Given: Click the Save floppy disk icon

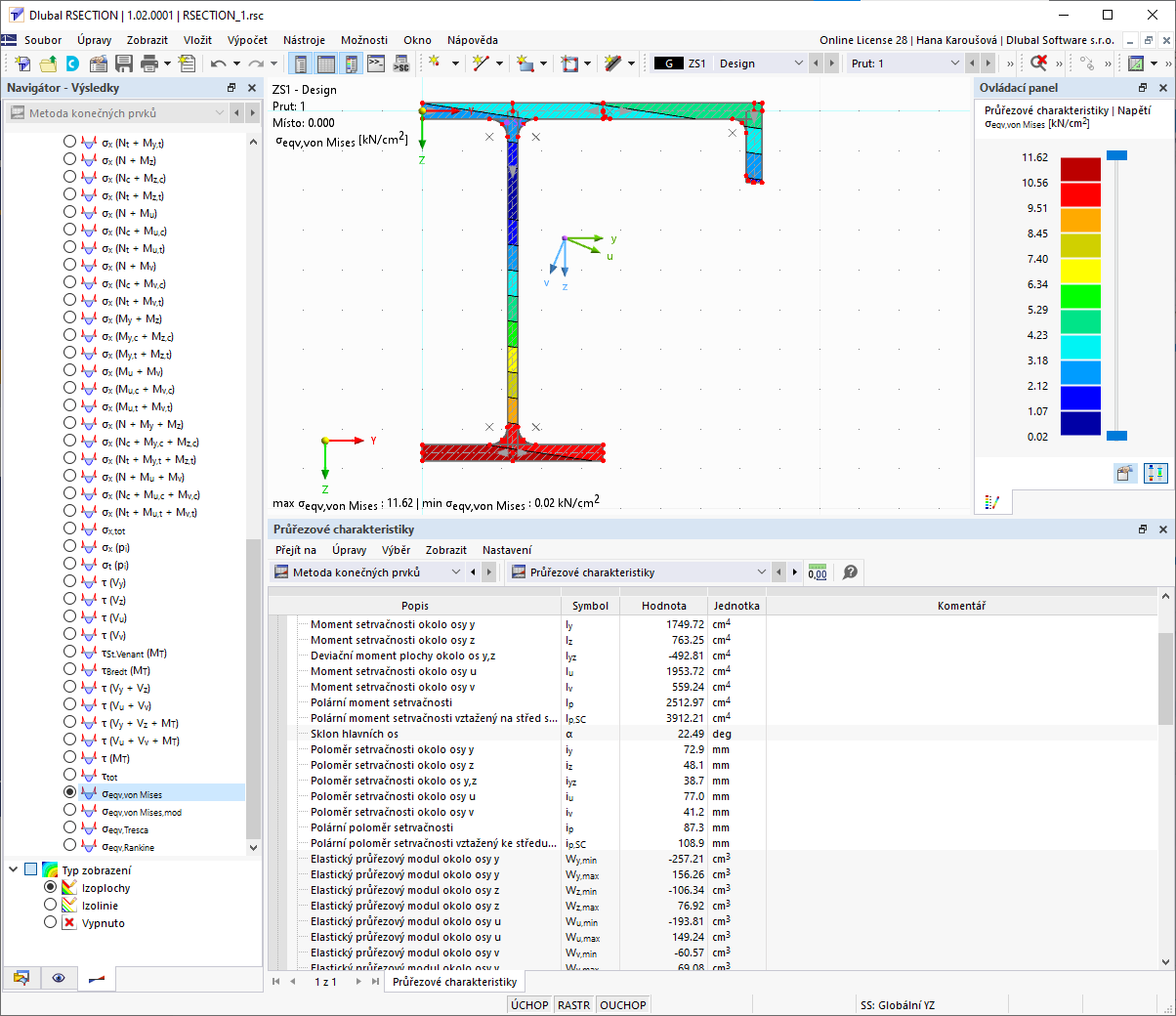Looking at the screenshot, I should click(x=124, y=63).
